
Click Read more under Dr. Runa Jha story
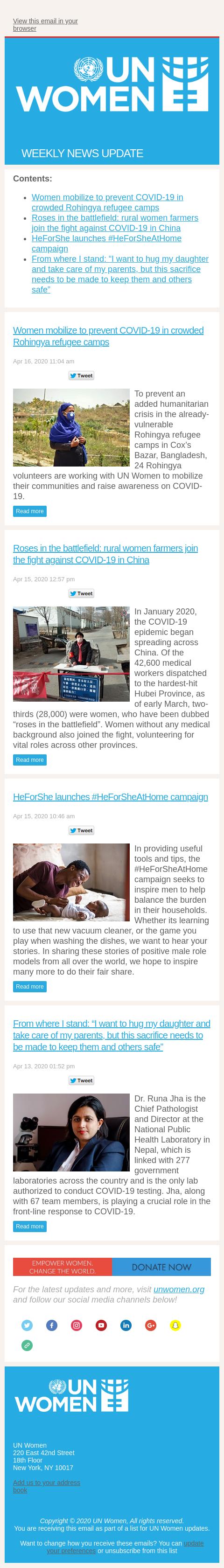(30, 1226)
